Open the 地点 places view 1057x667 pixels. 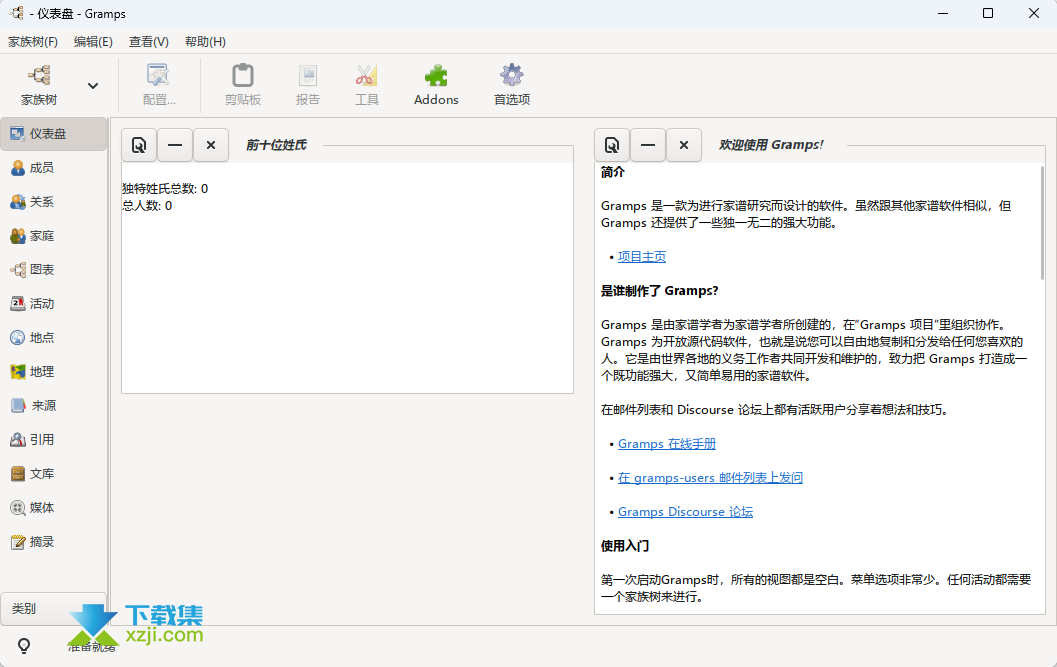tap(53, 338)
